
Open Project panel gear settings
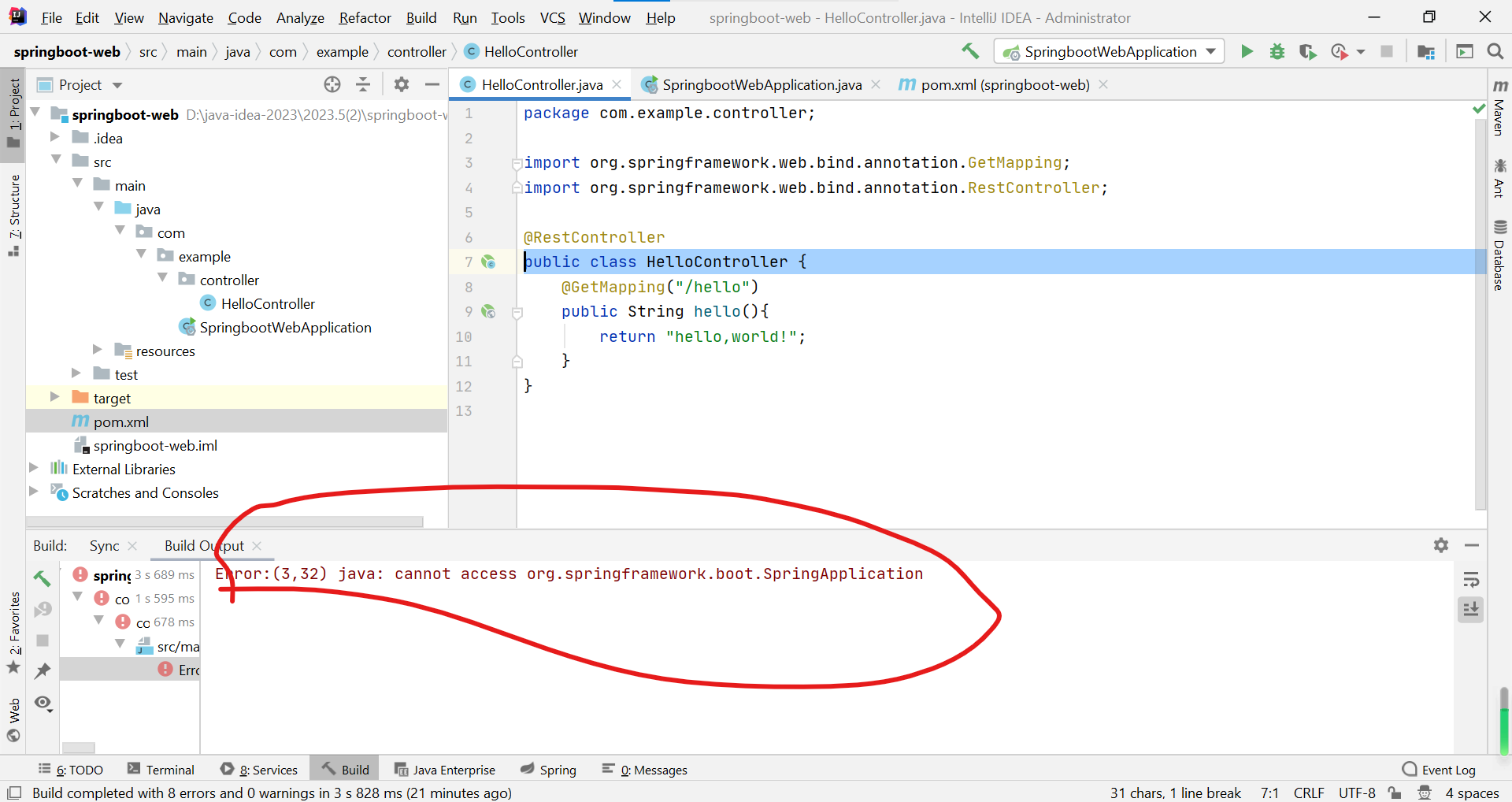point(402,84)
